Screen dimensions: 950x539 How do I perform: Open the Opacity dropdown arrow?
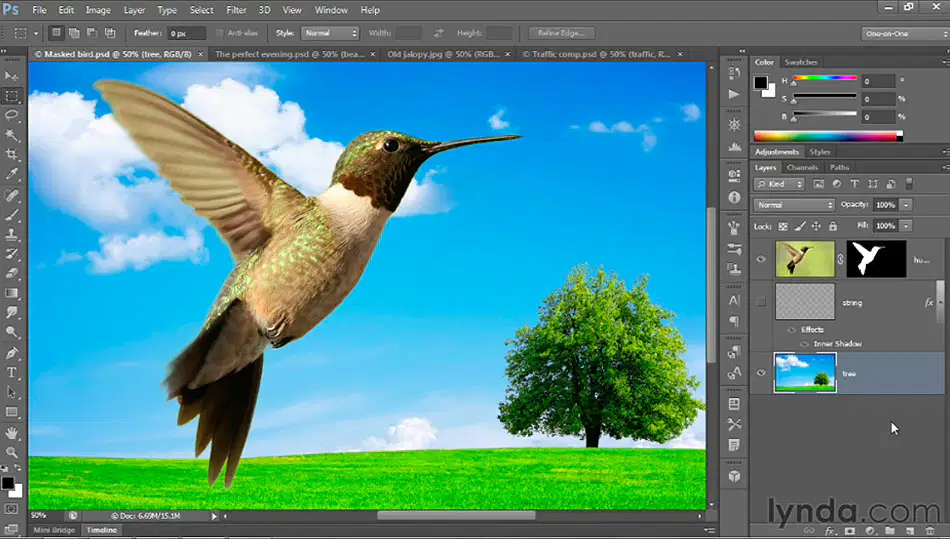(x=906, y=205)
